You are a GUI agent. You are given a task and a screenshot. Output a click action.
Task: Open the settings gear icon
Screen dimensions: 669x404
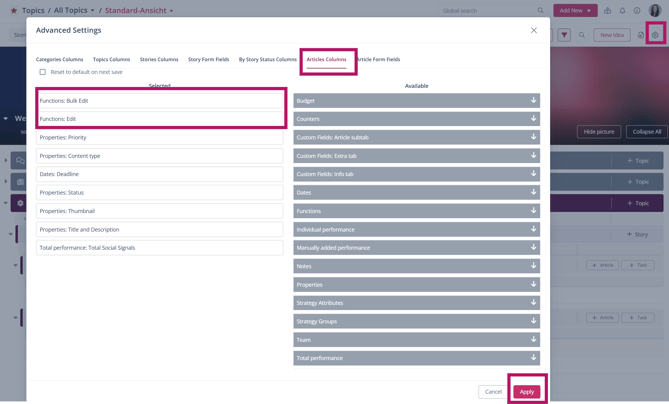(655, 35)
